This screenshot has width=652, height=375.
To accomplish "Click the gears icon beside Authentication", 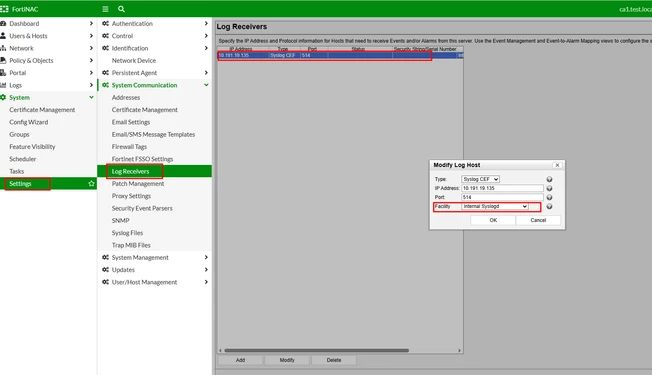I will (x=106, y=24).
